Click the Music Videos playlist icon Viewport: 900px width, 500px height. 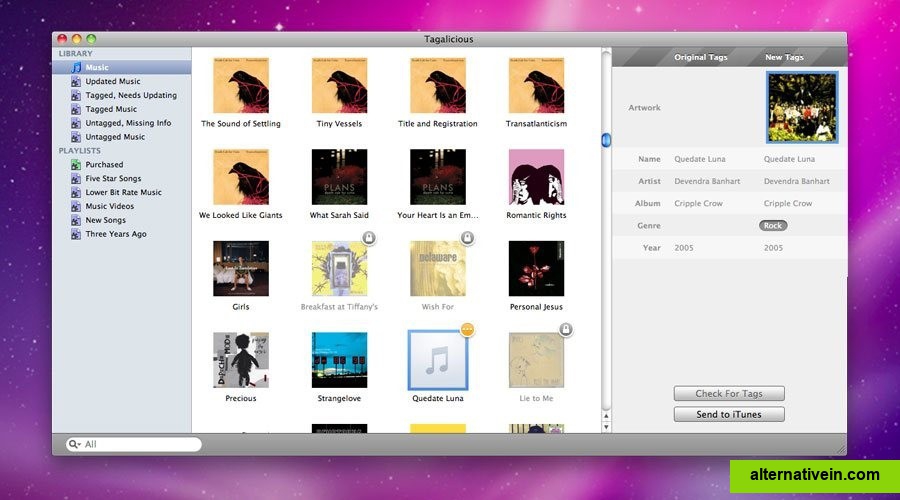(x=76, y=206)
